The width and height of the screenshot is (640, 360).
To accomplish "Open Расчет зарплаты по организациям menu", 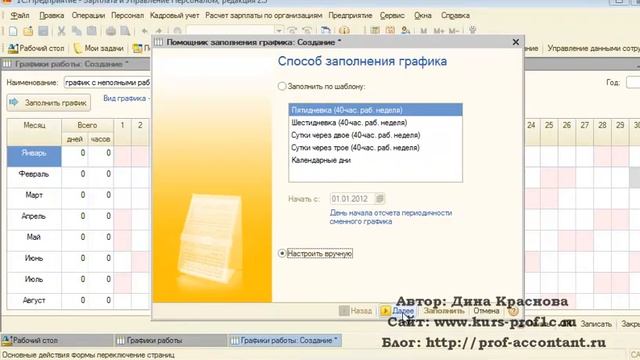I will click(x=264, y=16).
